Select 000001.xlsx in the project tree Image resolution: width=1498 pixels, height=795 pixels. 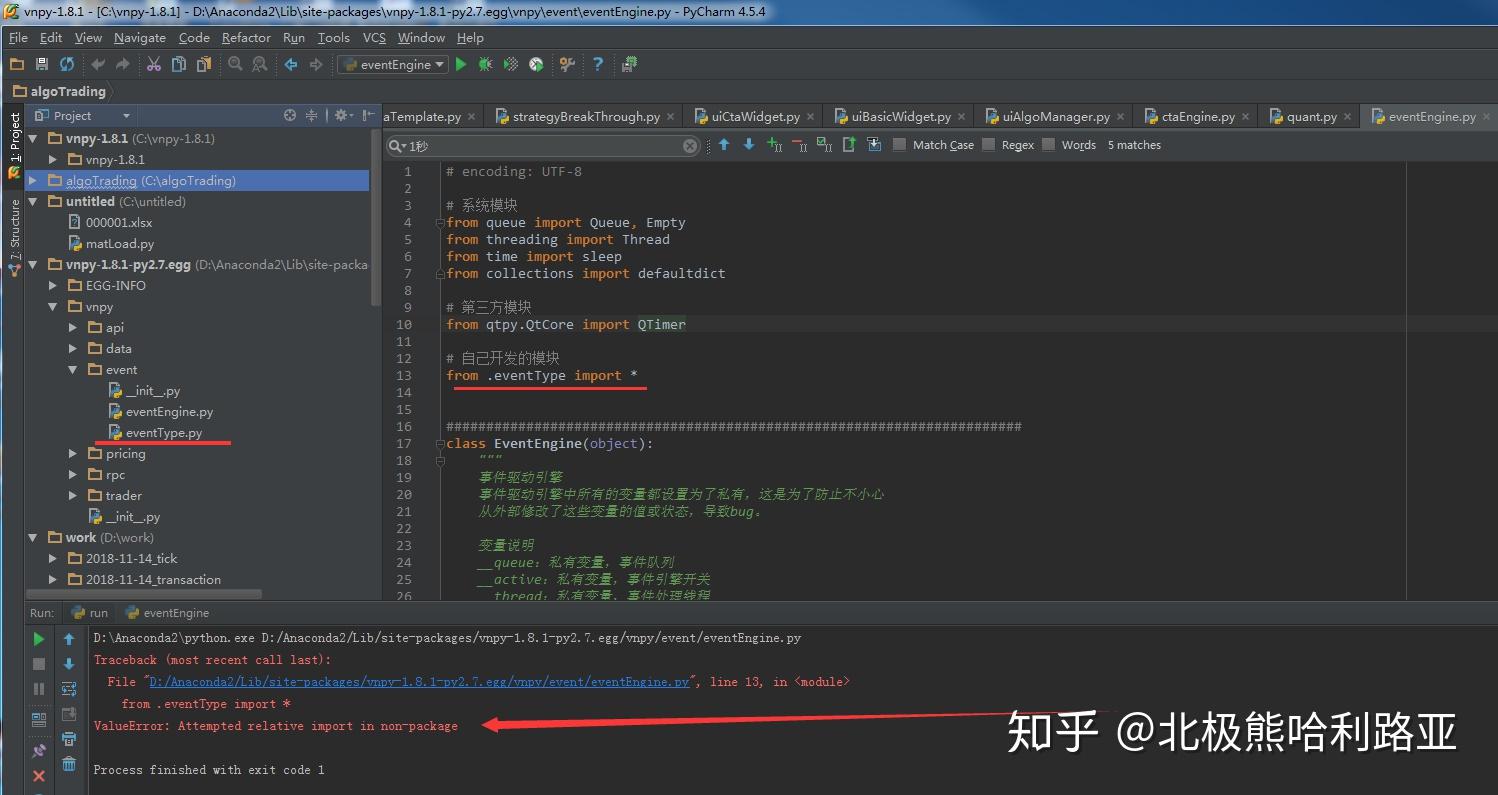118,223
